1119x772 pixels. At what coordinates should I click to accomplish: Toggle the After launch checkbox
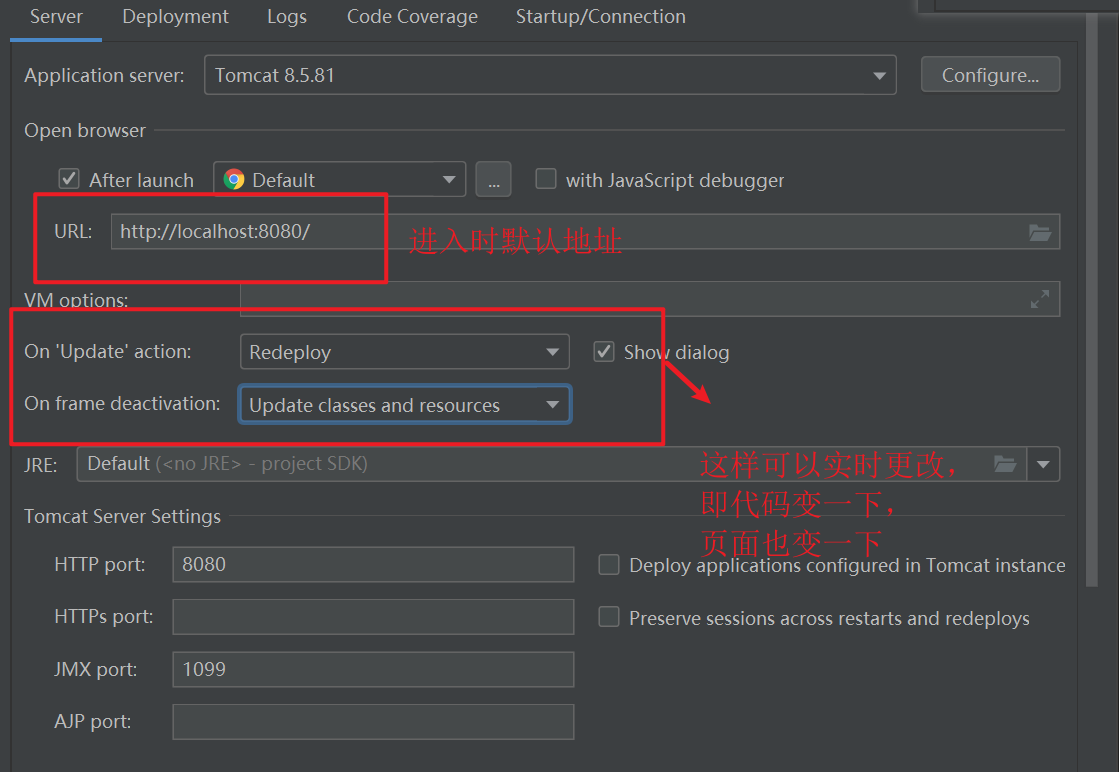[x=69, y=178]
